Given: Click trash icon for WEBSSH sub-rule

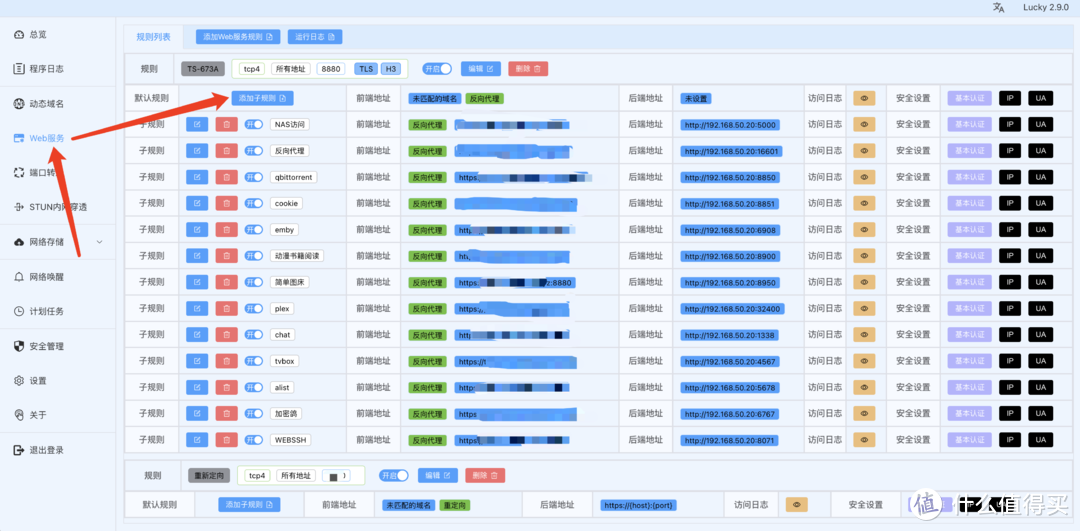Looking at the screenshot, I should [x=227, y=440].
